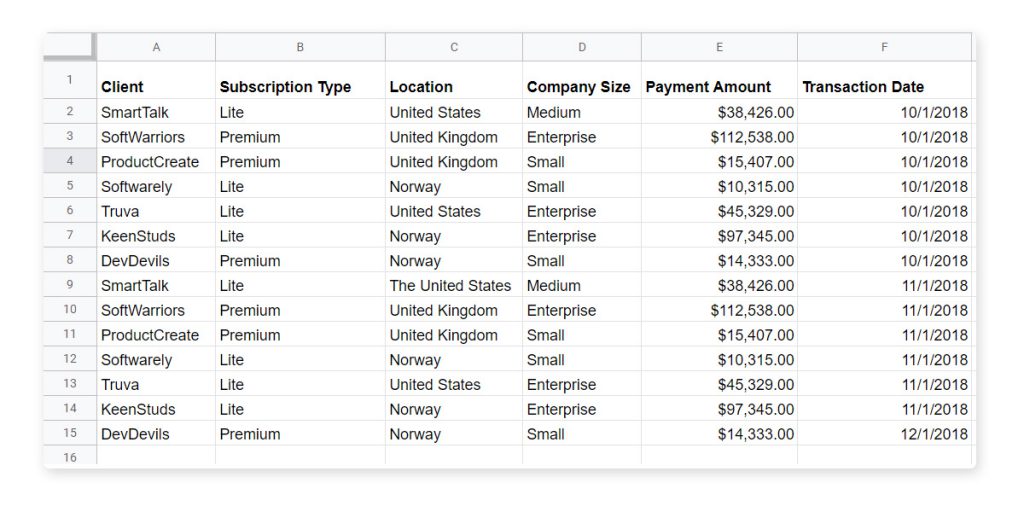Select row 16 header
Image resolution: width=1024 pixels, height=512 pixels.
pos(70,456)
